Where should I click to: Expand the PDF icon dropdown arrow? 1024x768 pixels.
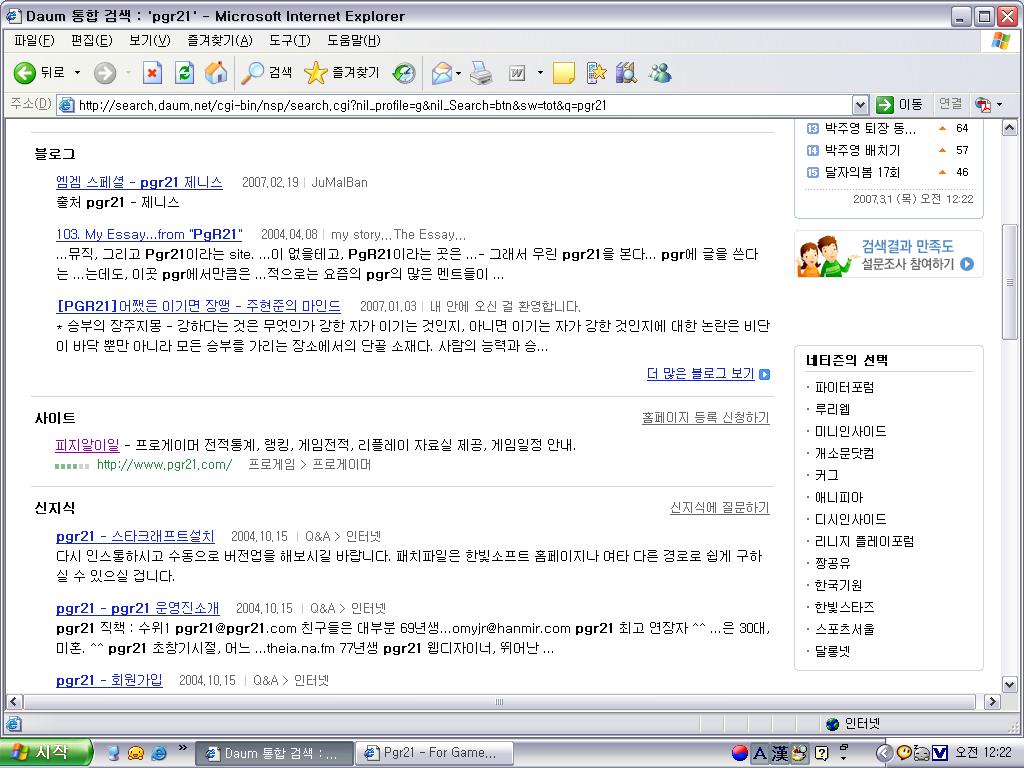point(999,104)
